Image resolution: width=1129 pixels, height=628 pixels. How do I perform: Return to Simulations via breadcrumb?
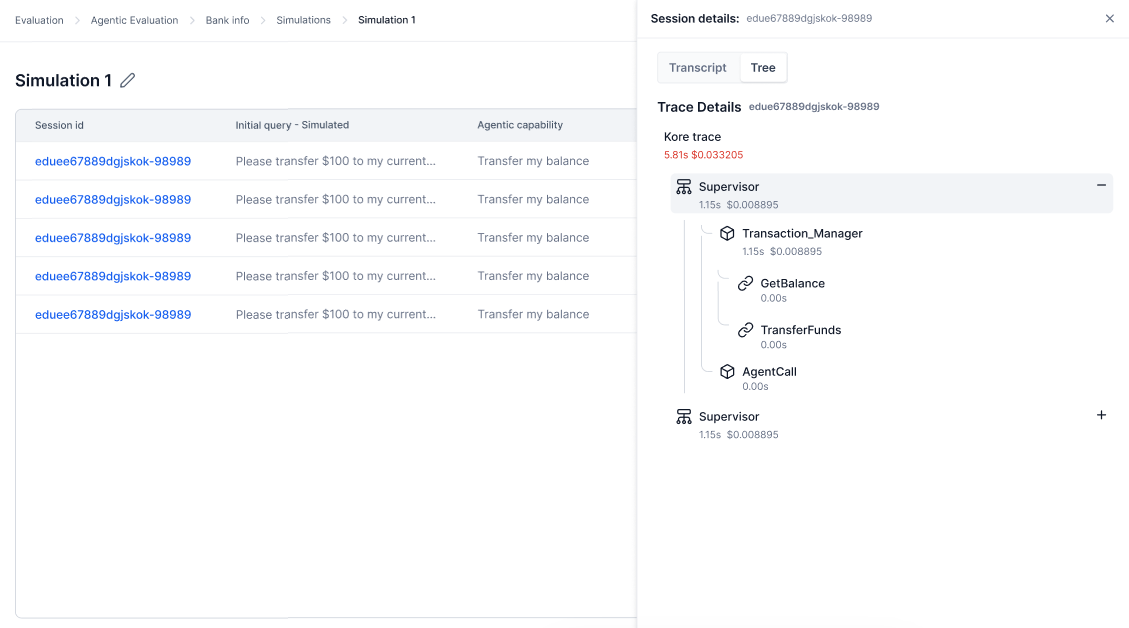coord(303,20)
